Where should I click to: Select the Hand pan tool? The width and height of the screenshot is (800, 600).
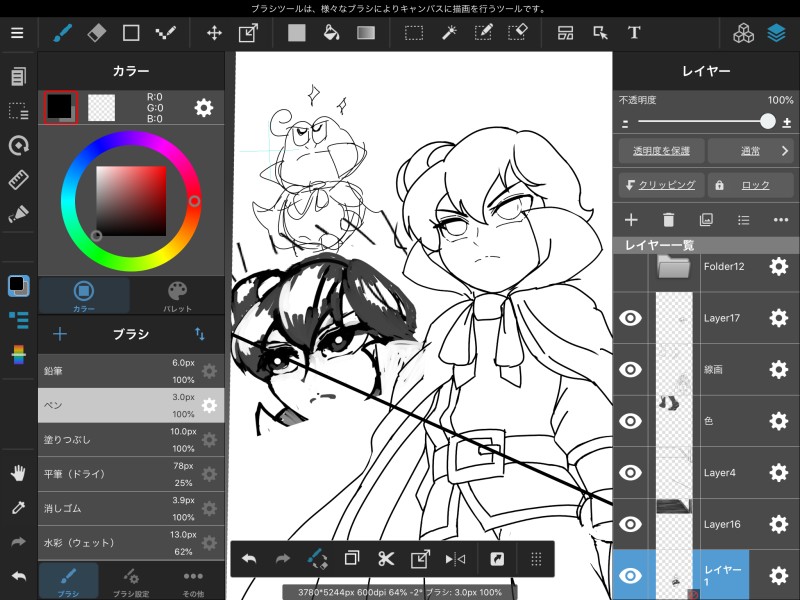[x=18, y=473]
